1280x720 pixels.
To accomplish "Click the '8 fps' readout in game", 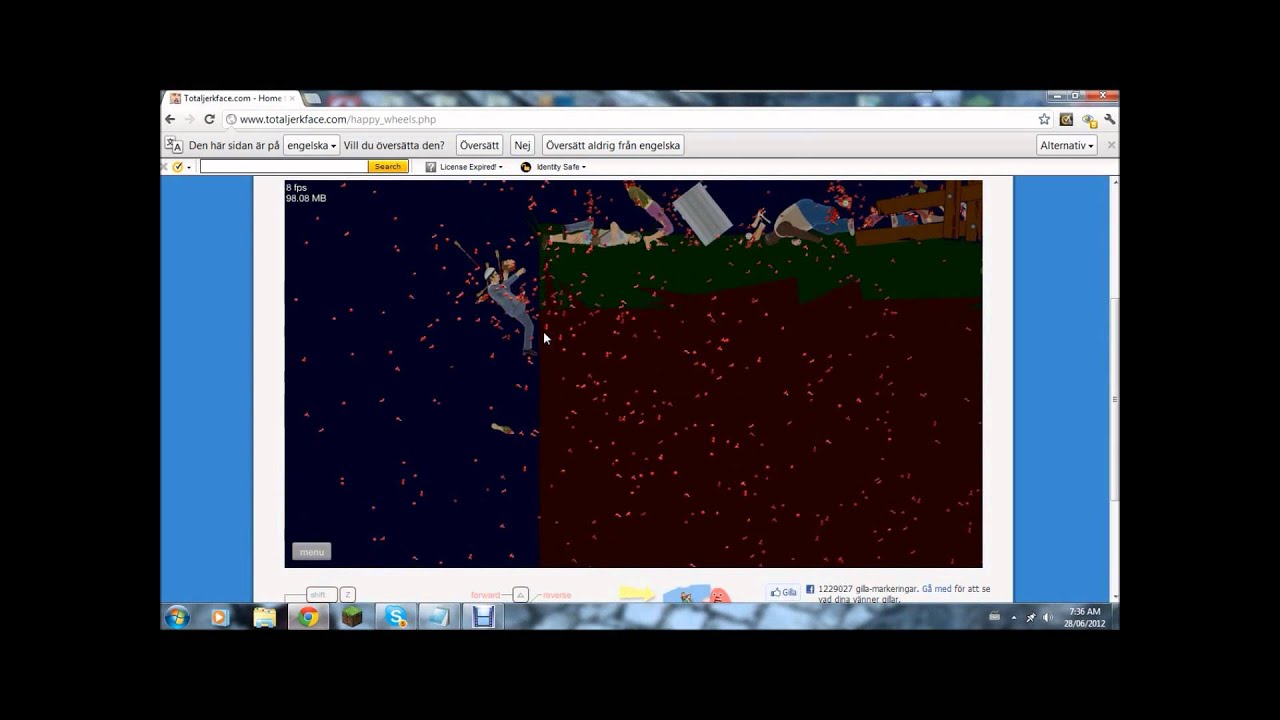I will tap(296, 188).
